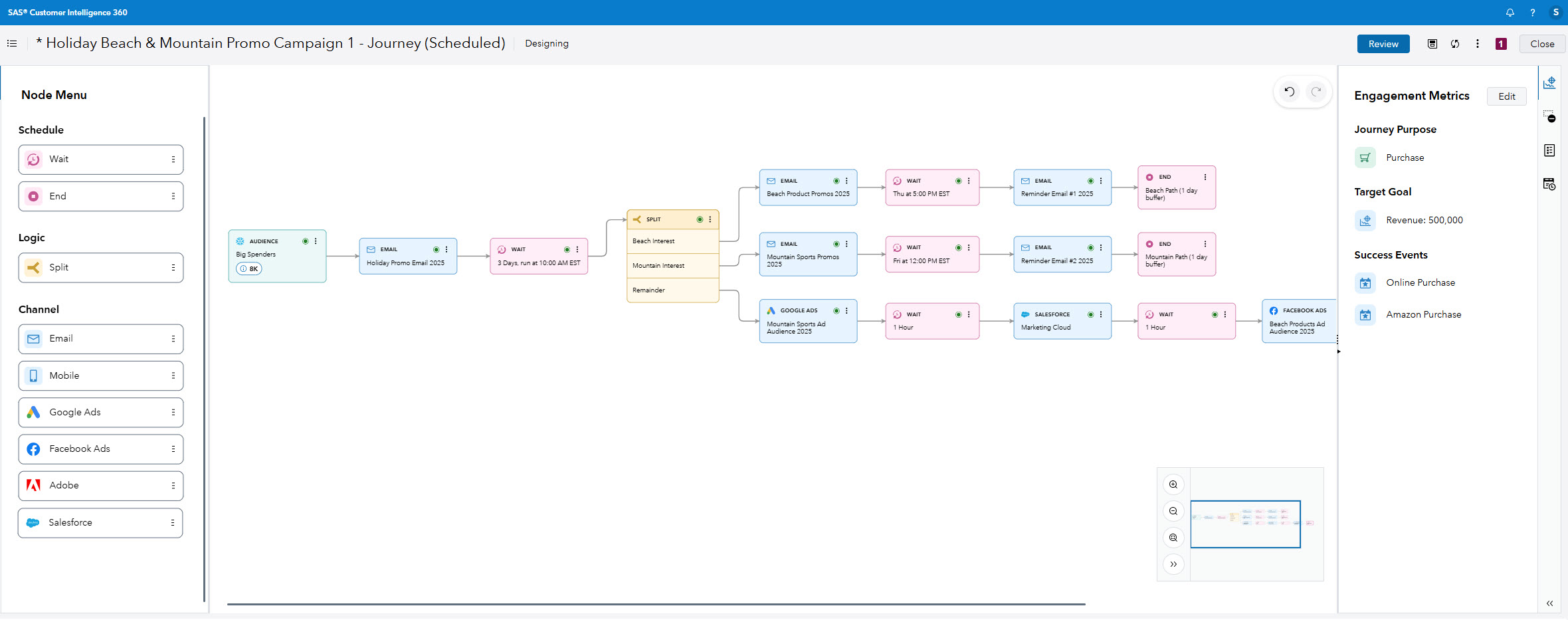Click the Revenue: 500,000 target goal
1568x620 pixels.
click(x=1424, y=221)
